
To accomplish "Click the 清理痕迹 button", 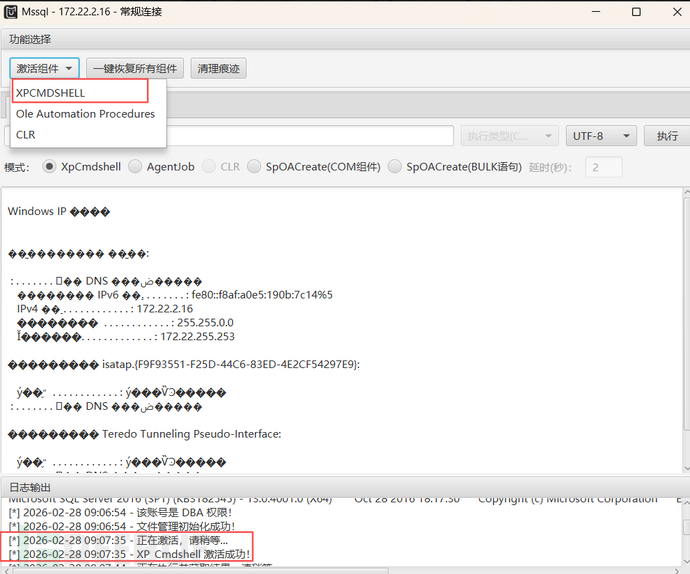I will click(x=219, y=68).
